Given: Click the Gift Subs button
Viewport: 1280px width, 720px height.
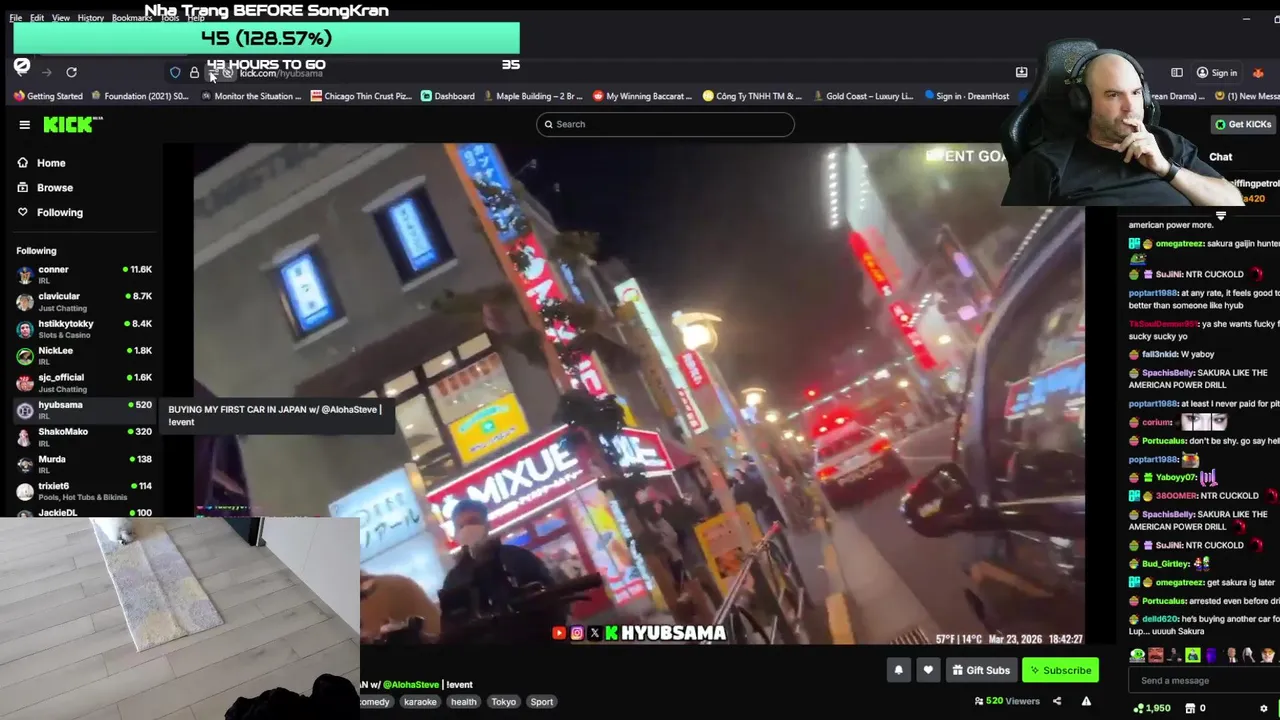Looking at the screenshot, I should point(980,670).
